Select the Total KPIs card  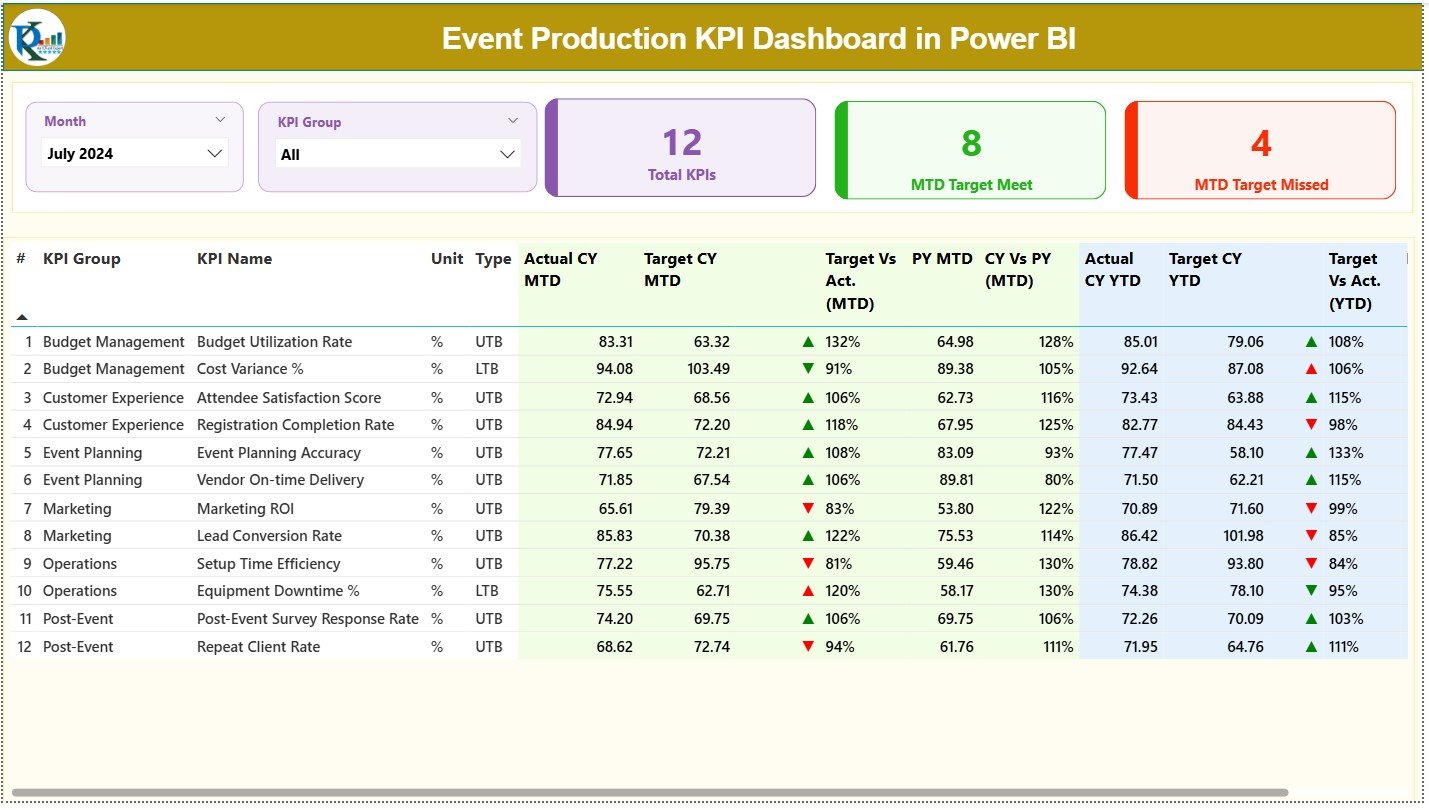click(x=680, y=147)
